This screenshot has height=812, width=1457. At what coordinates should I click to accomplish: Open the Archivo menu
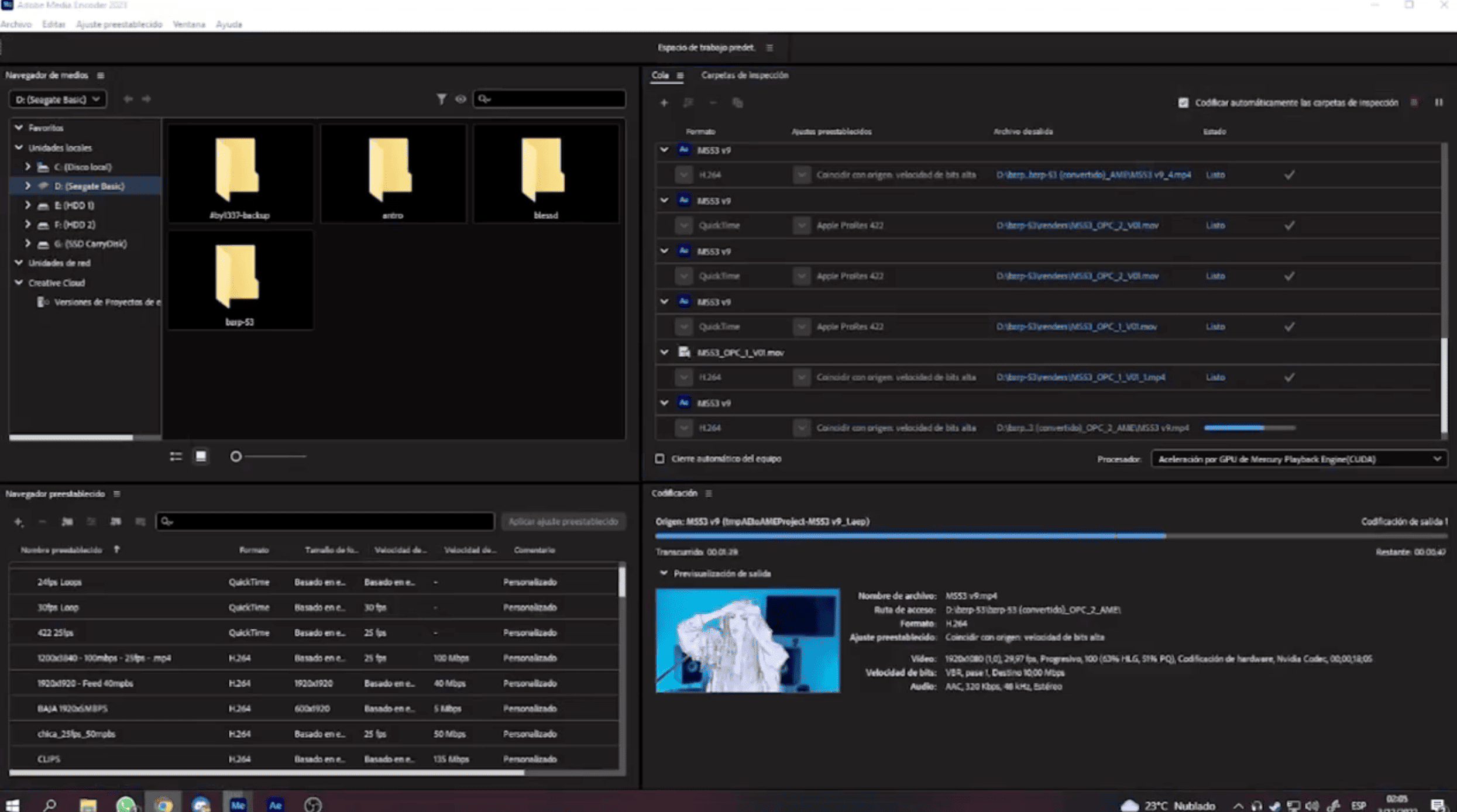click(x=16, y=24)
